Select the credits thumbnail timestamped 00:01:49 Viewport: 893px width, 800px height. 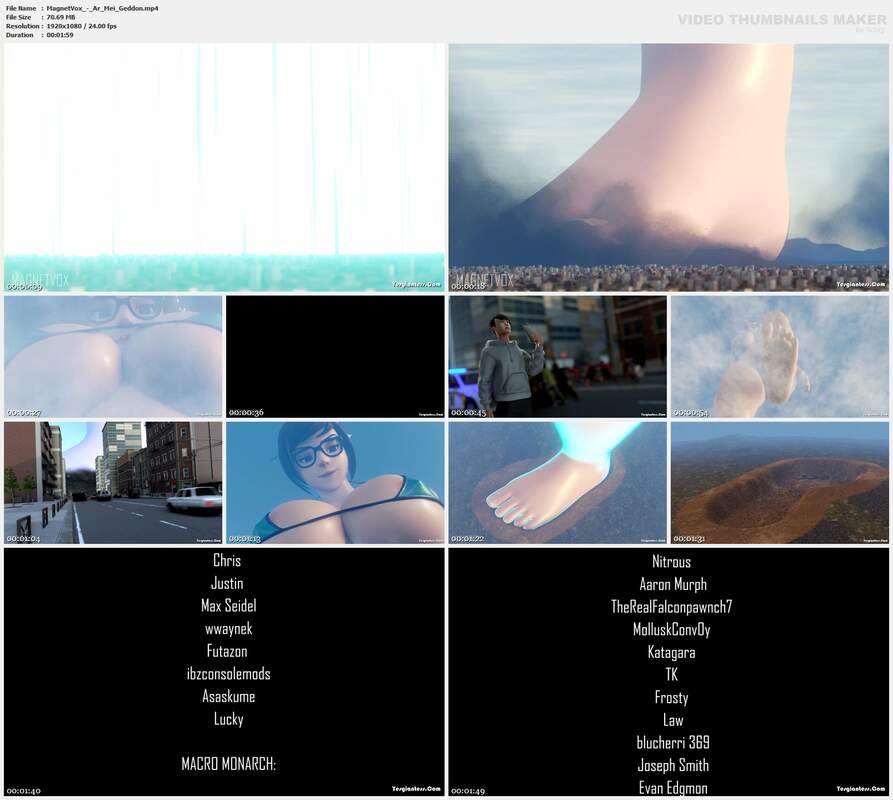[669, 672]
